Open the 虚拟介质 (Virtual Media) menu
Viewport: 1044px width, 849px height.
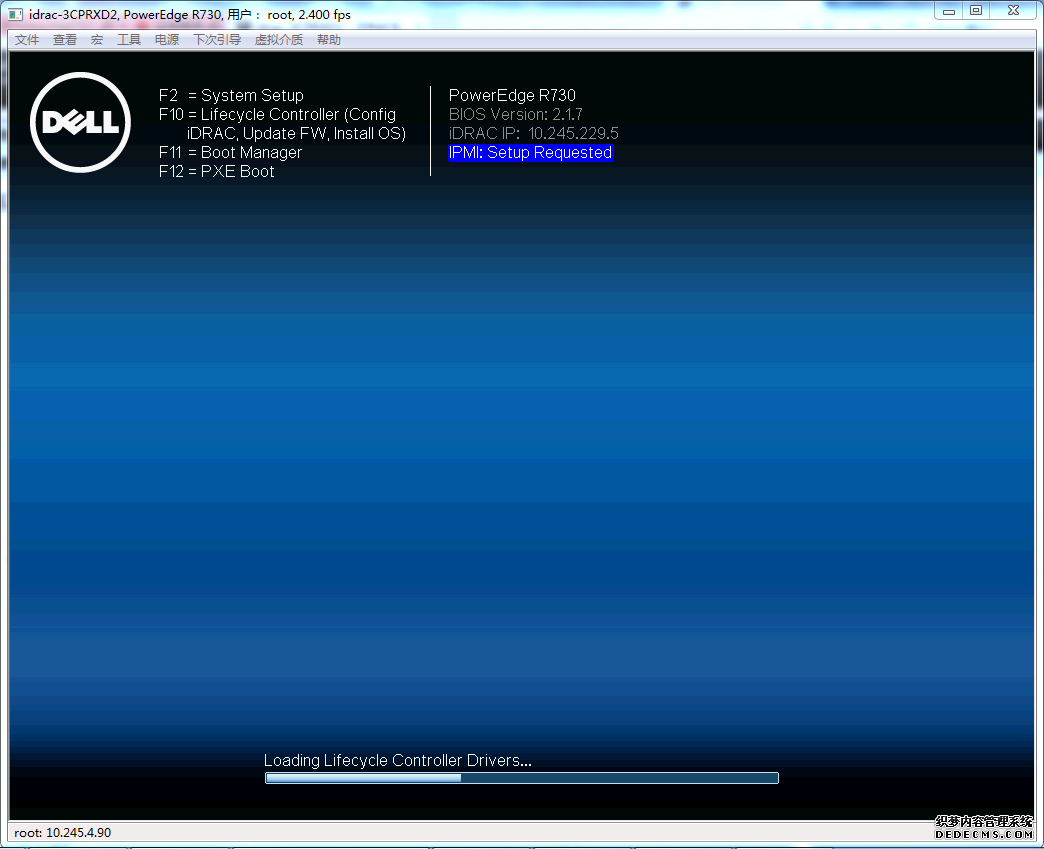point(279,40)
